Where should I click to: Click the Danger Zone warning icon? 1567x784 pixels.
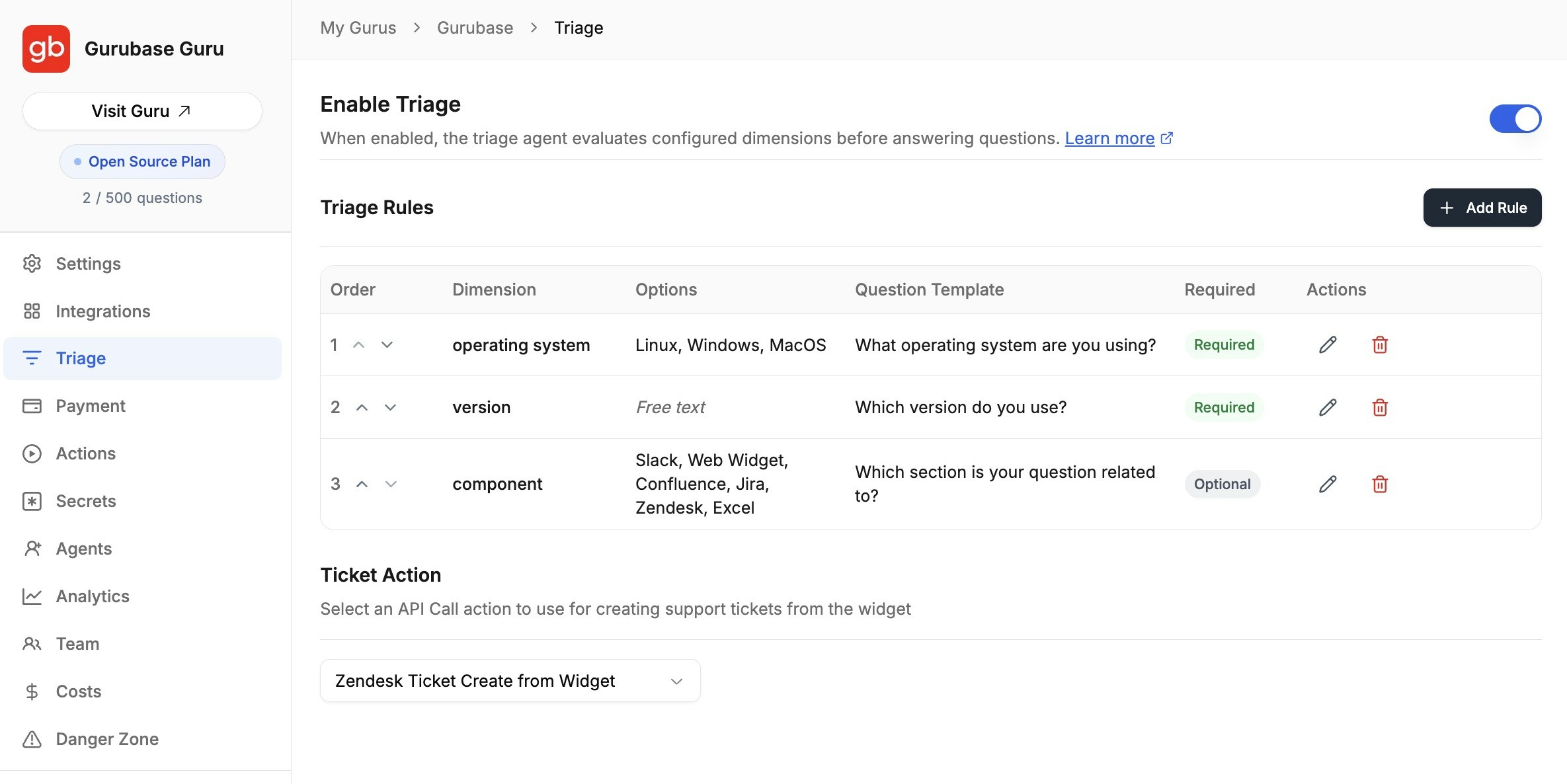[32, 738]
